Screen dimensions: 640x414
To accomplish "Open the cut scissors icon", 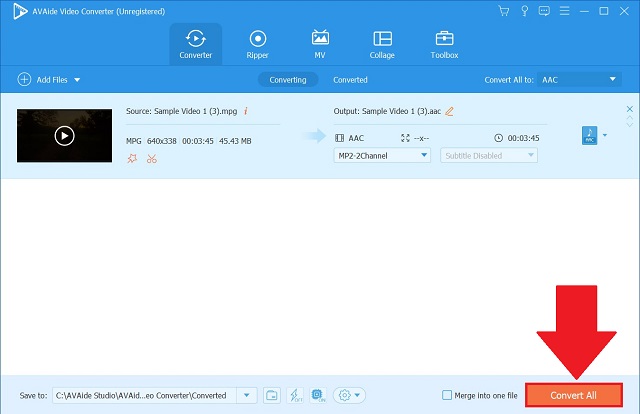I will coord(152,158).
